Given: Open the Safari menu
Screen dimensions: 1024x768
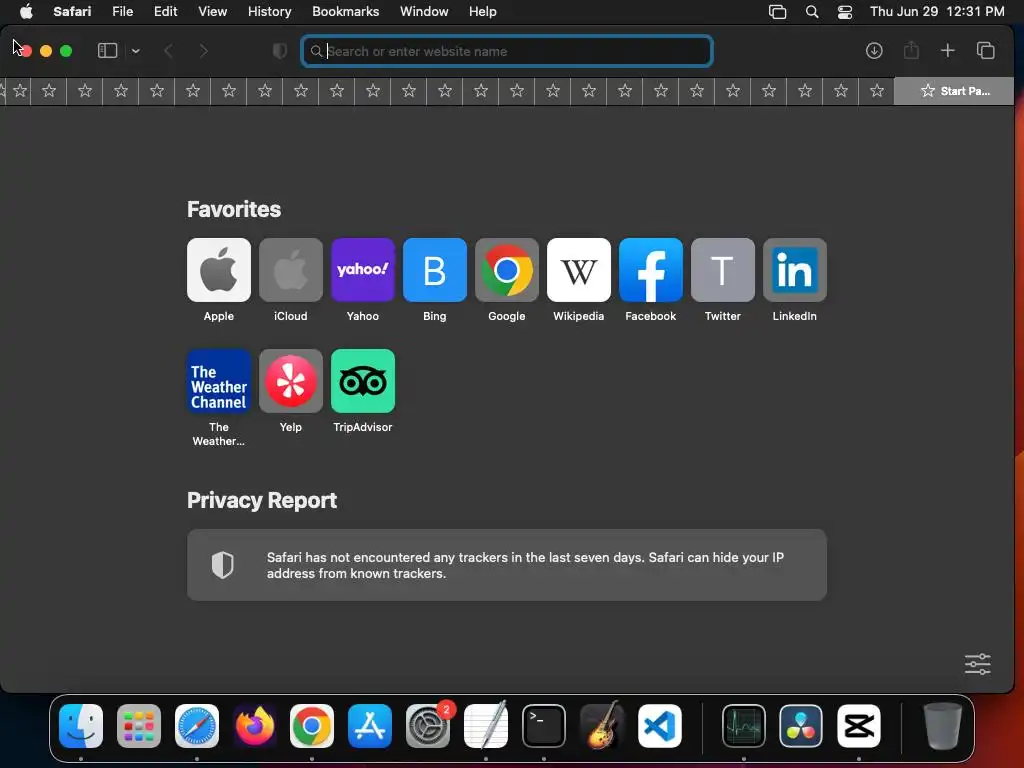Looking at the screenshot, I should coord(72,12).
